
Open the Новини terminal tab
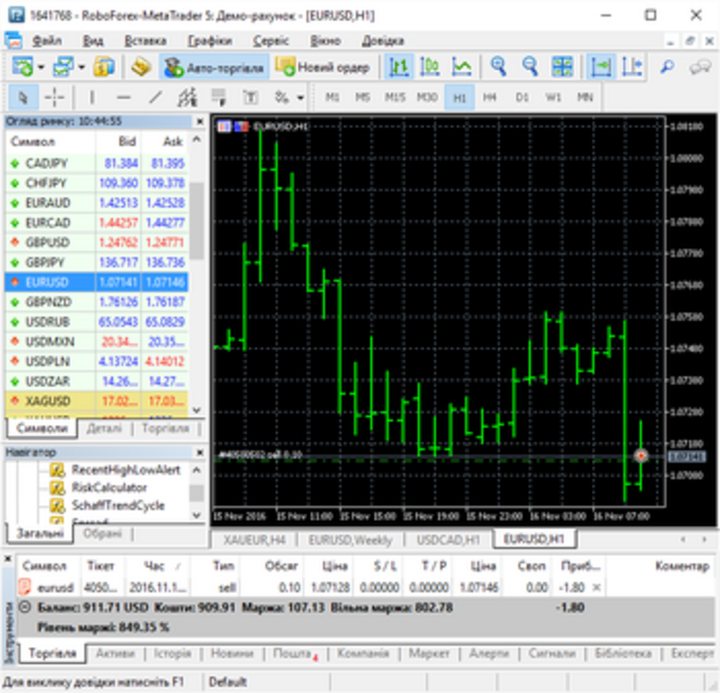point(232,653)
